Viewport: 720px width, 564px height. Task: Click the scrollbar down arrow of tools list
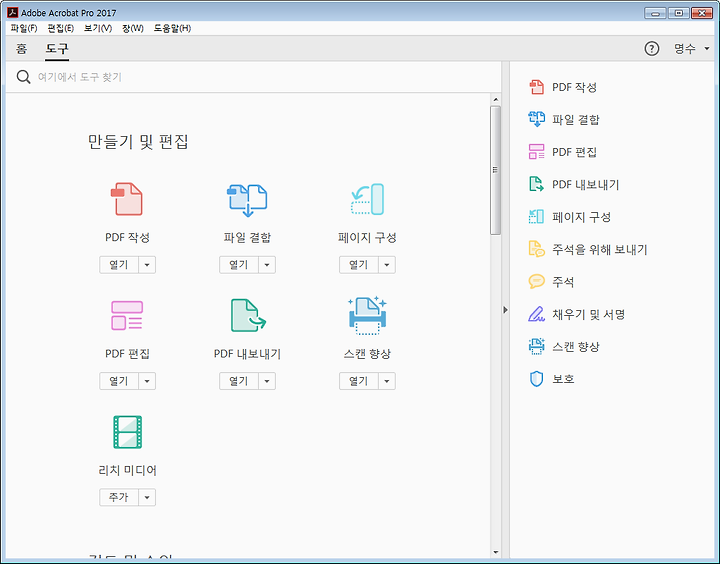(x=495, y=552)
